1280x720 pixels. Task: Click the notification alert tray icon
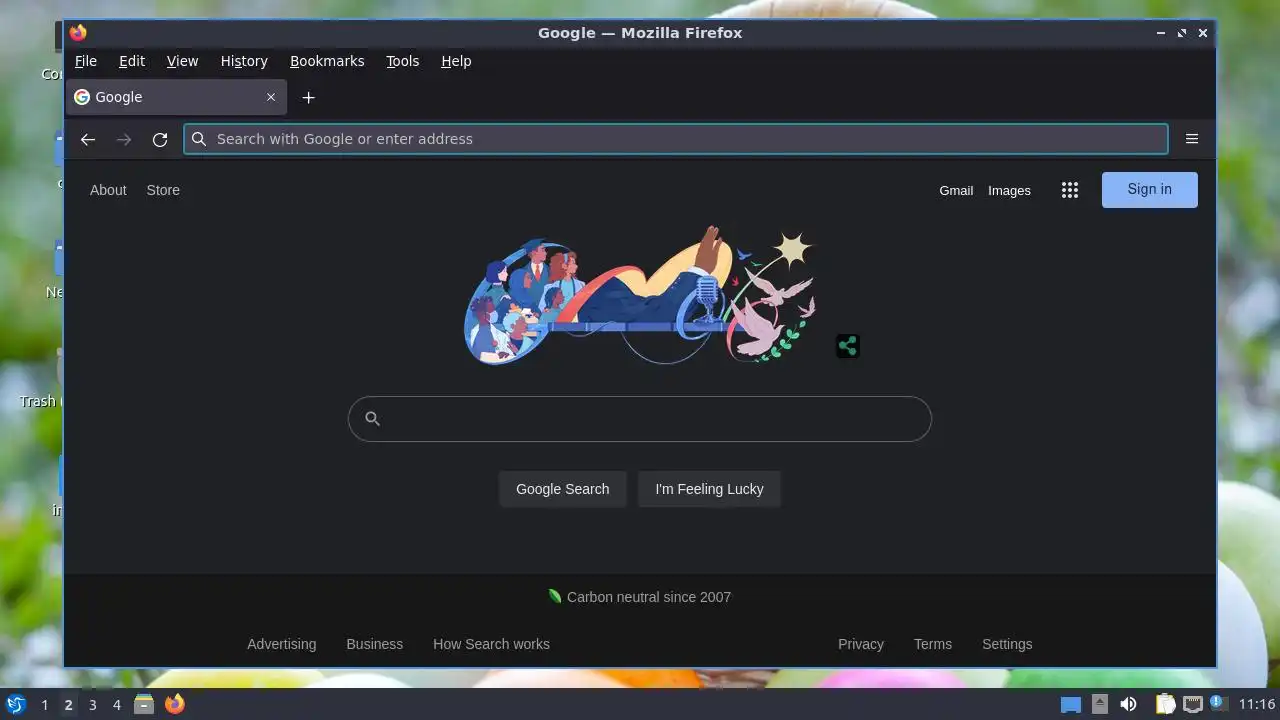tap(1218, 703)
